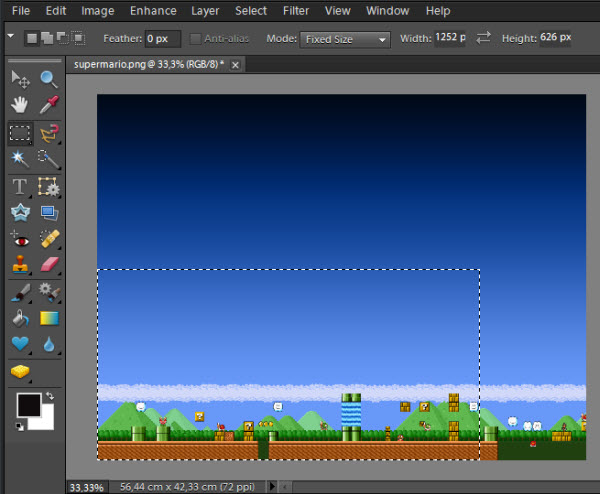Select the Clone Stamp tool
Image resolution: width=600 pixels, height=494 pixels.
[20, 265]
